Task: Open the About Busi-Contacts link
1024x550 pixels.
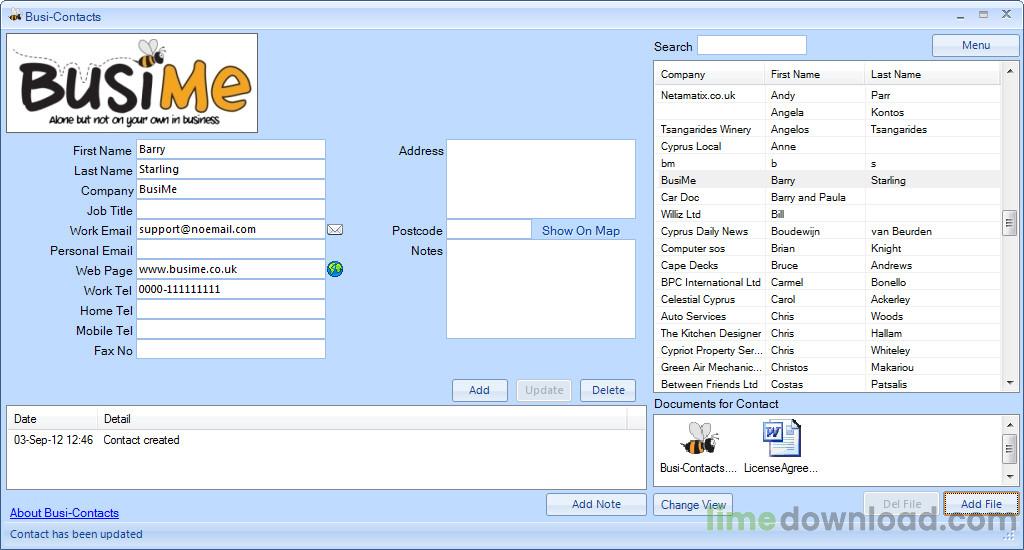Action: tap(64, 513)
